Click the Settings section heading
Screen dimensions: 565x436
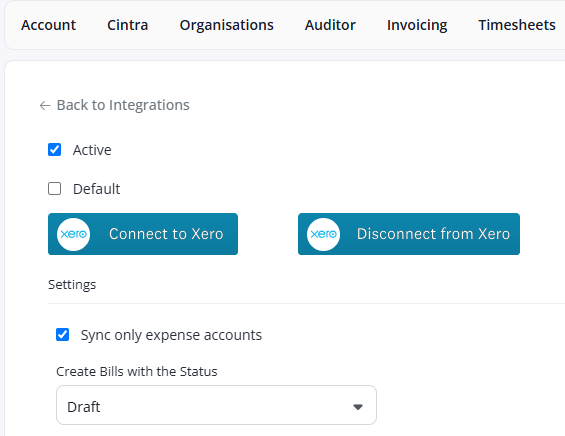point(72,285)
